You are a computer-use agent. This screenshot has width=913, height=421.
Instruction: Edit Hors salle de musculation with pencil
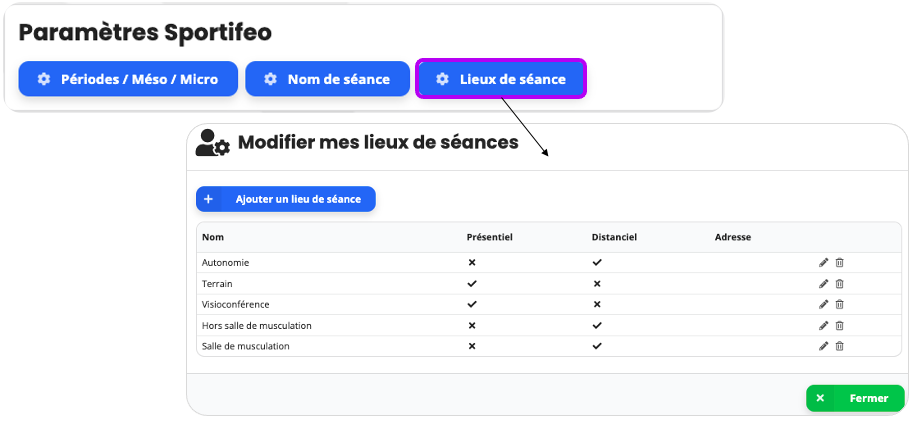point(823,326)
